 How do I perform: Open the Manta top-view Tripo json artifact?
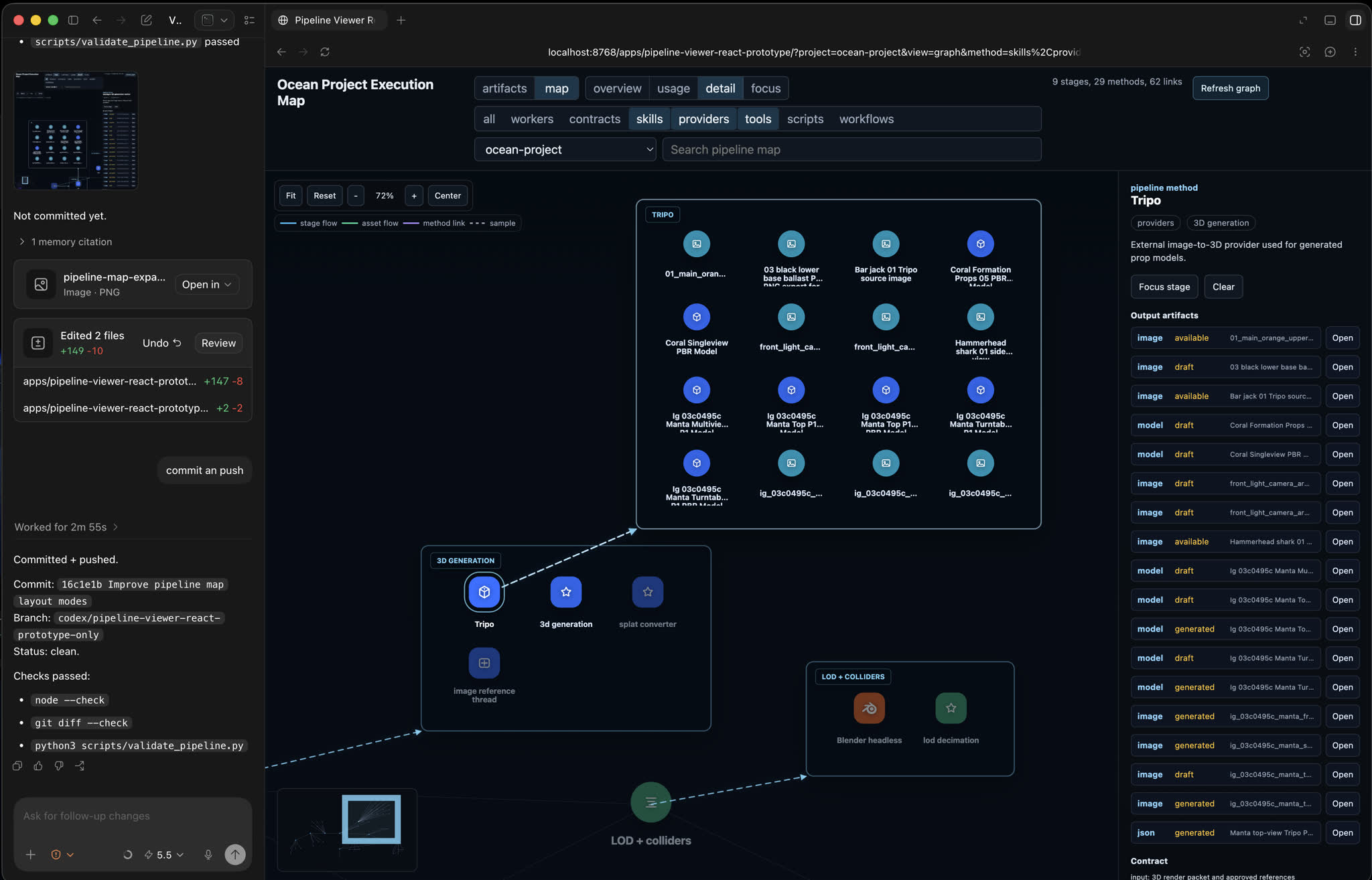1342,832
